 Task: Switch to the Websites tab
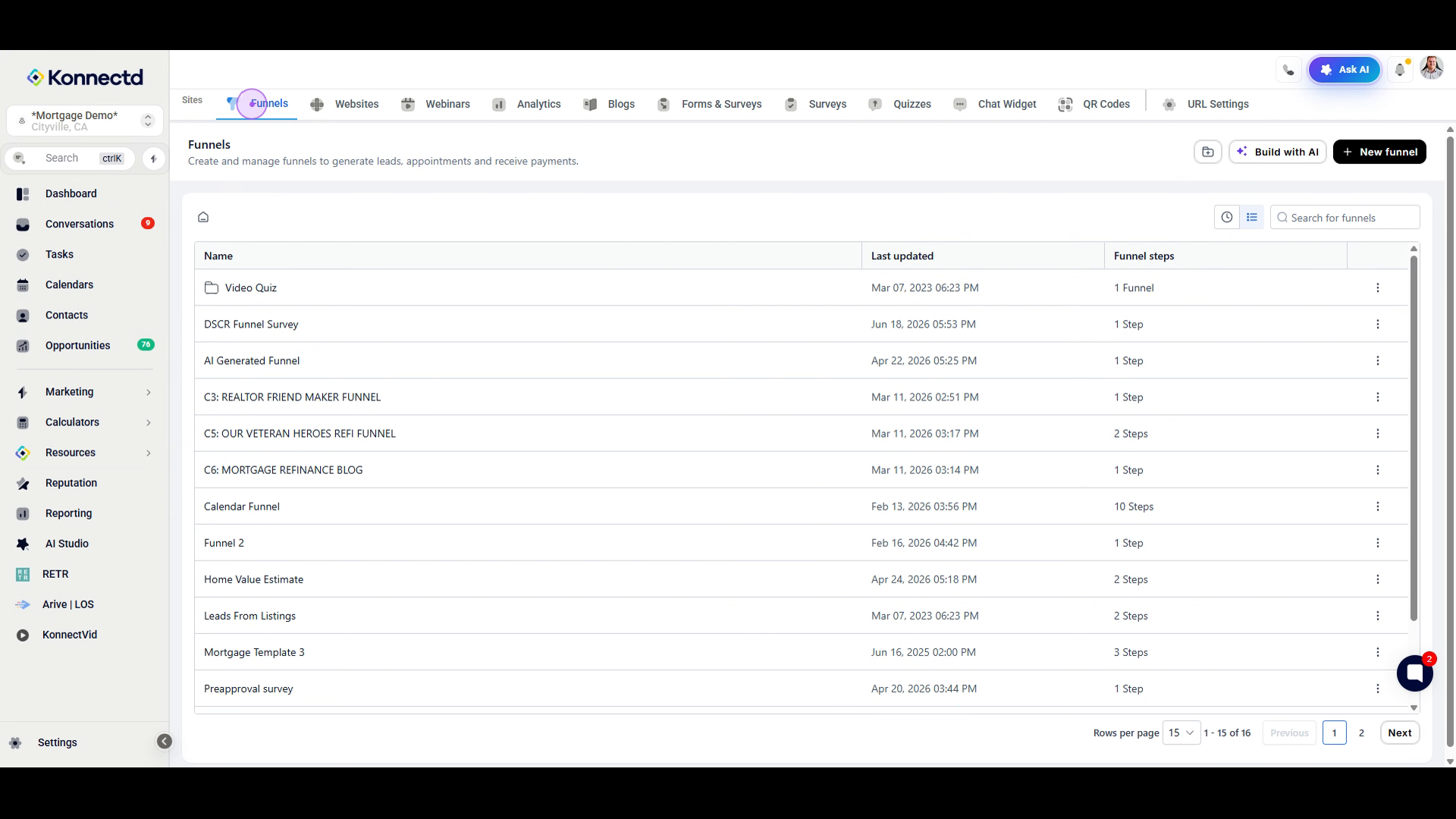pos(345,105)
